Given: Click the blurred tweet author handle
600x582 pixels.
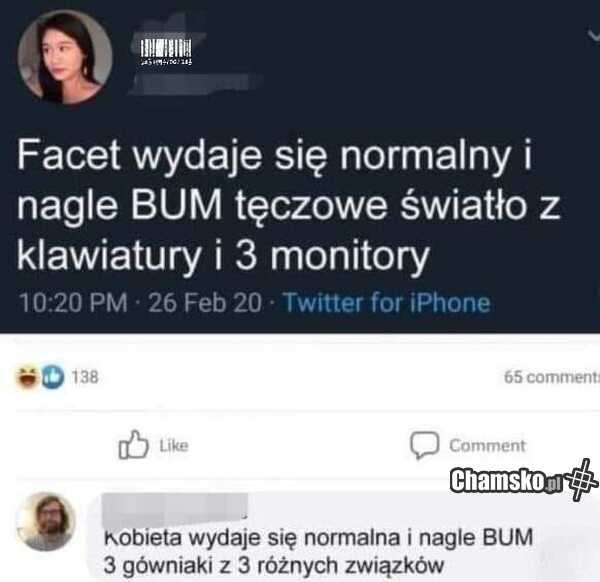Looking at the screenshot, I should 195,84.
